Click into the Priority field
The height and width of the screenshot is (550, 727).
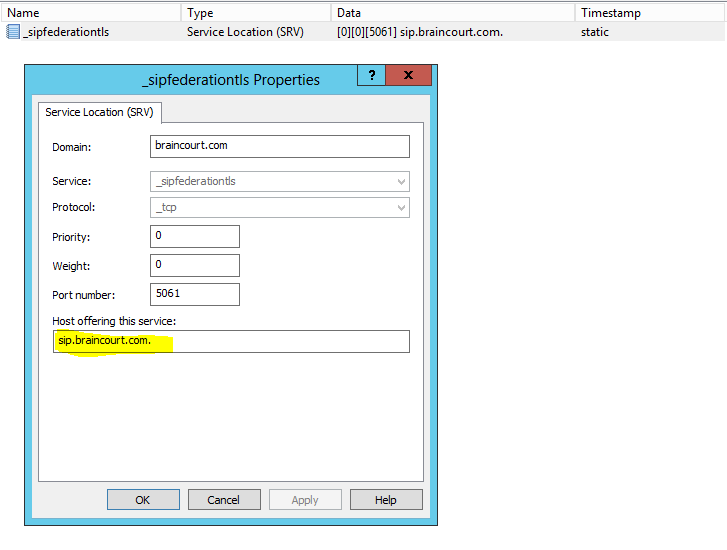[x=195, y=237]
